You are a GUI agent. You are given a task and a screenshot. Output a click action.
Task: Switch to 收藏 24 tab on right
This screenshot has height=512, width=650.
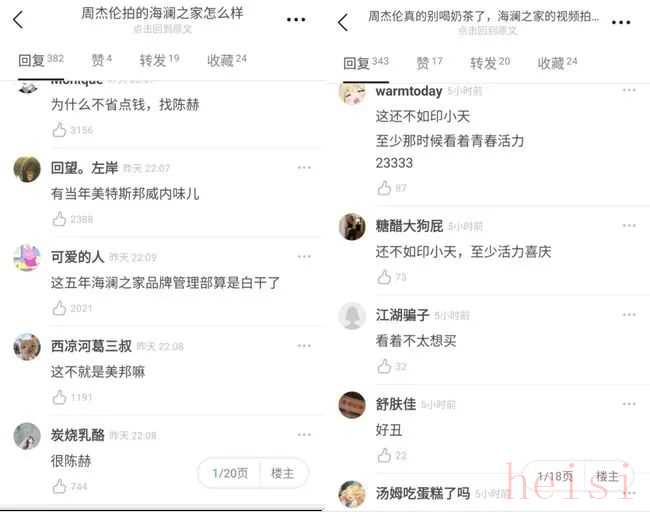coord(557,63)
